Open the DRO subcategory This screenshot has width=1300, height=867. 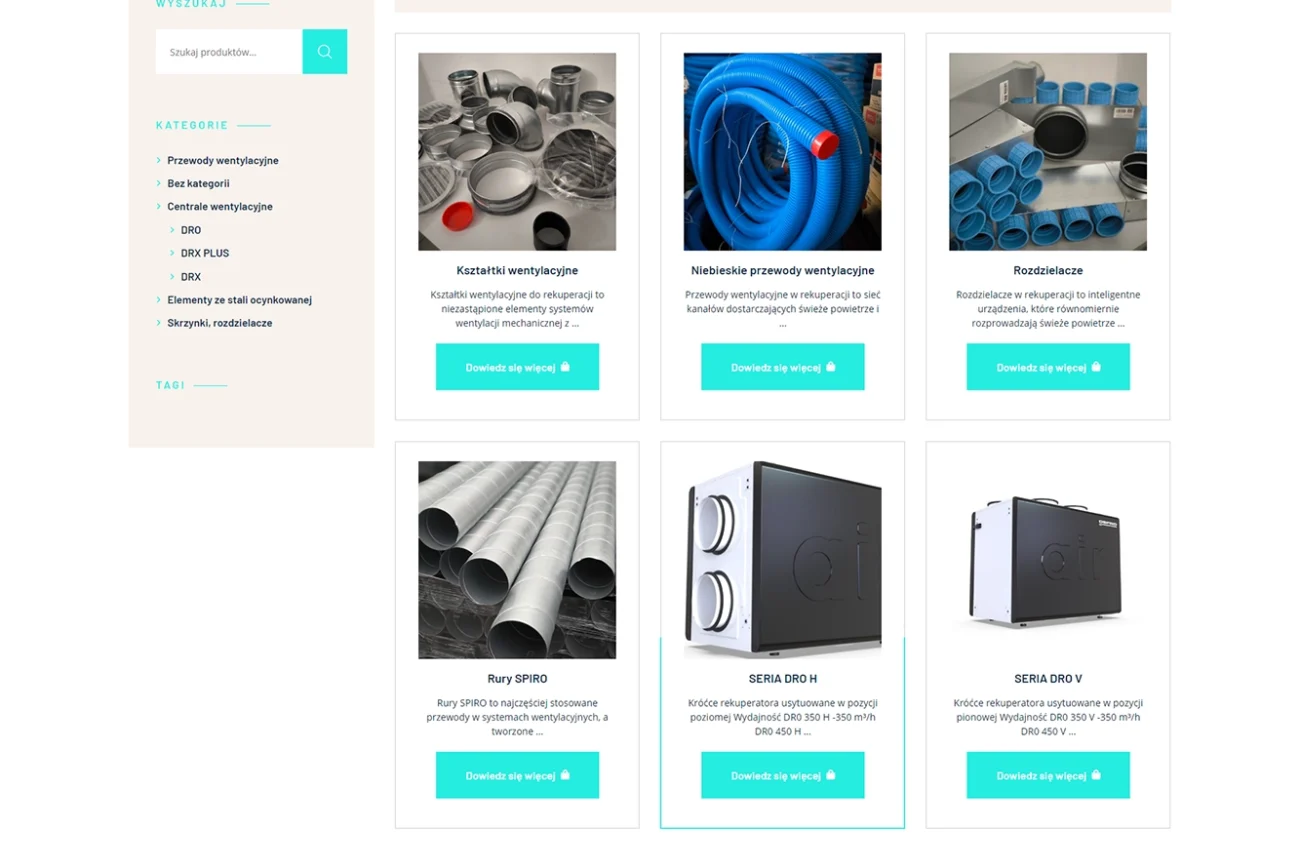[x=191, y=230]
